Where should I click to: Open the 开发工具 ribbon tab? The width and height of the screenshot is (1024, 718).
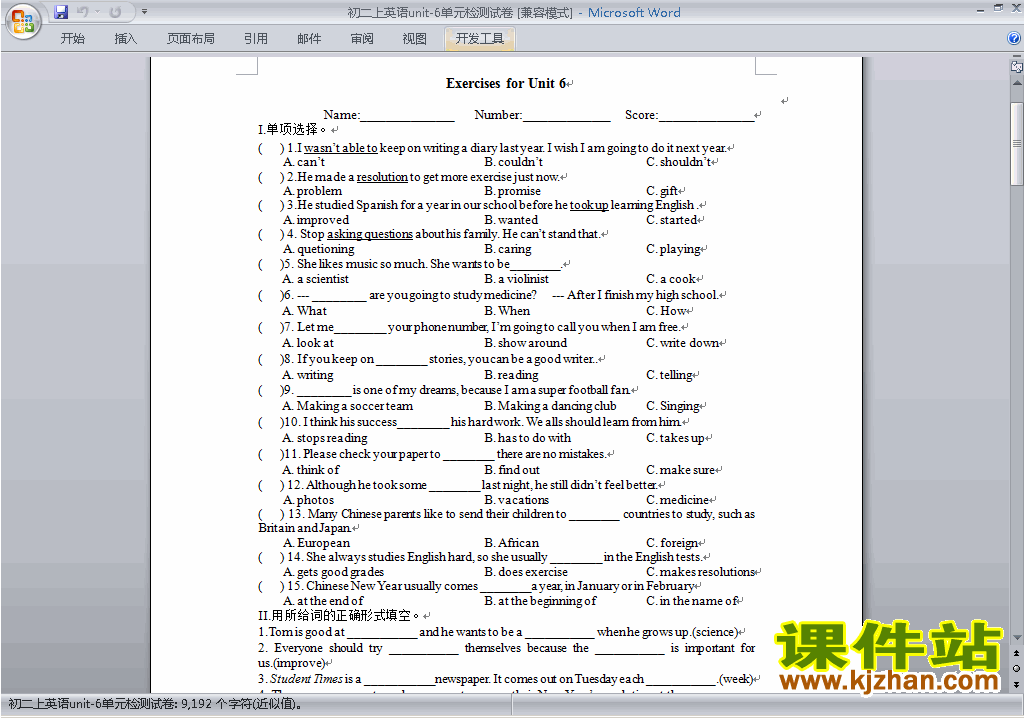click(480, 39)
